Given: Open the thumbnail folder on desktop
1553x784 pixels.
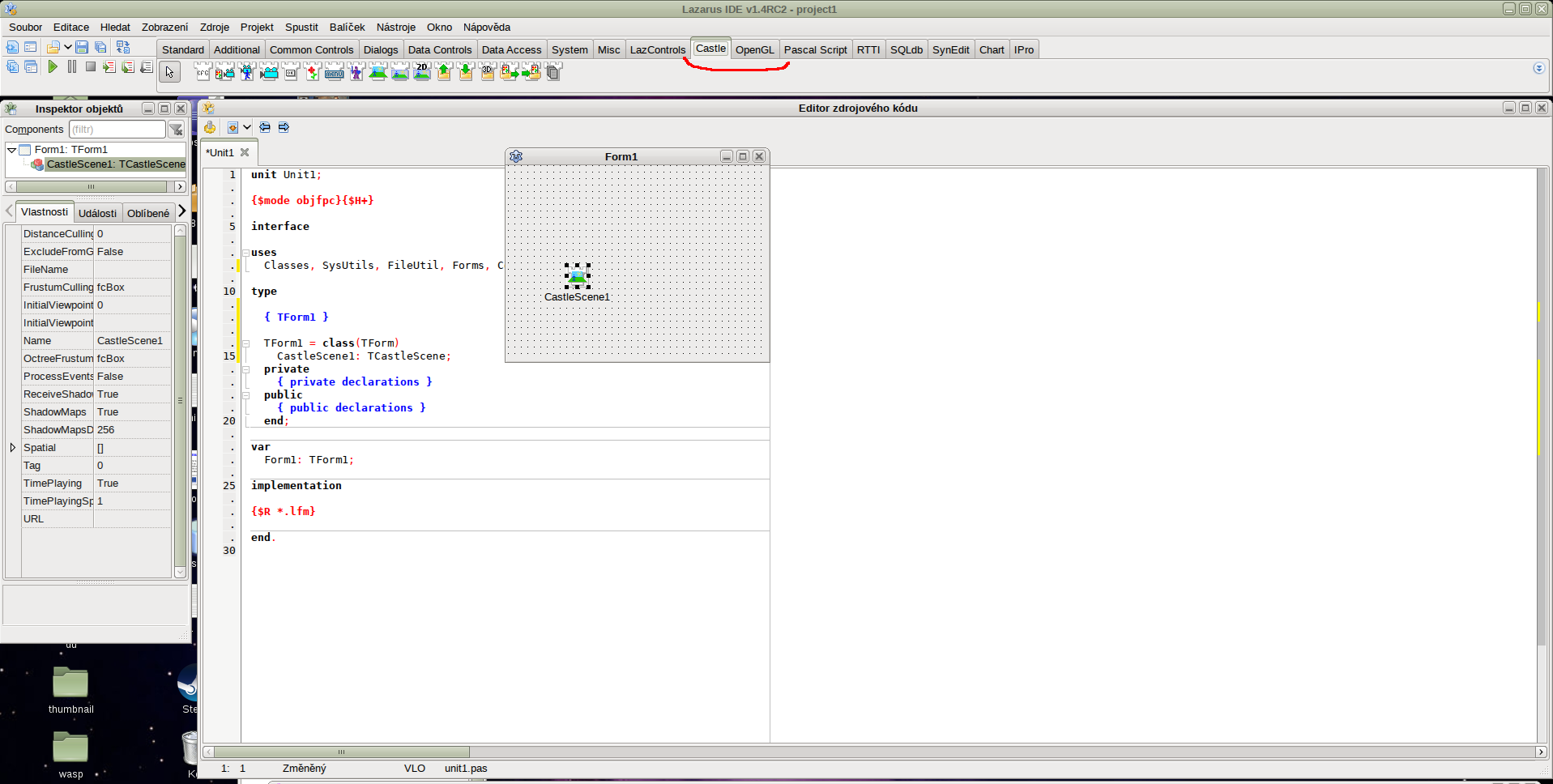Looking at the screenshot, I should (x=70, y=691).
